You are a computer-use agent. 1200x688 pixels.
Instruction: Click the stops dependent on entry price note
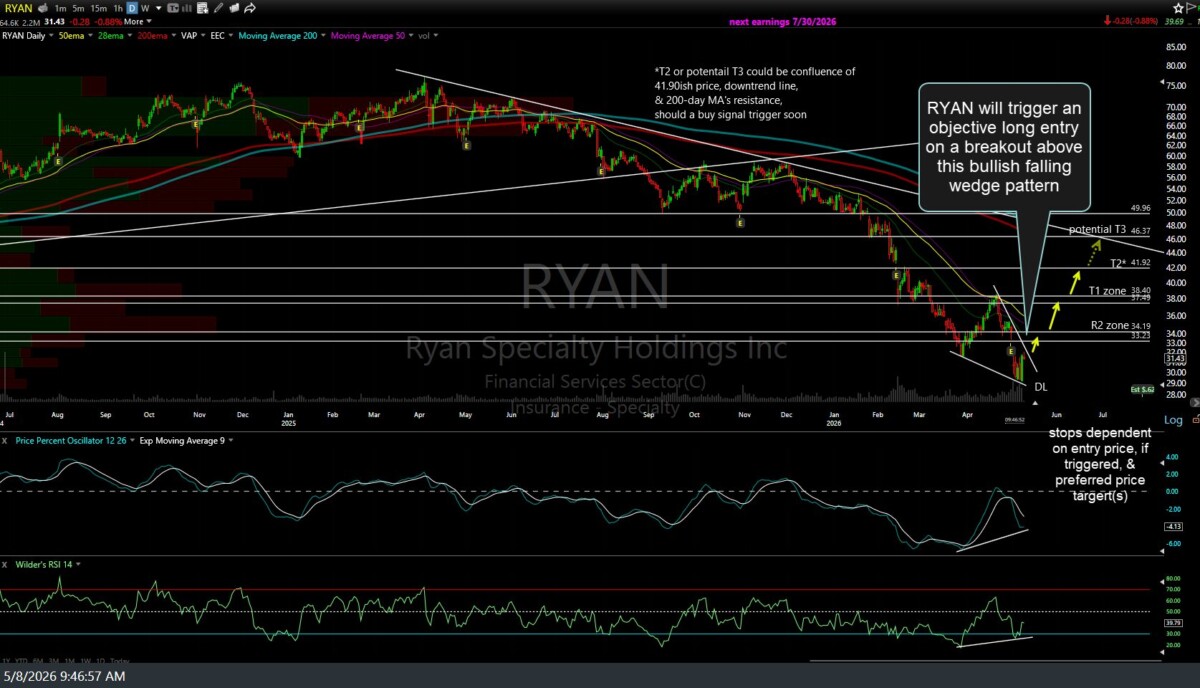tap(1100, 464)
